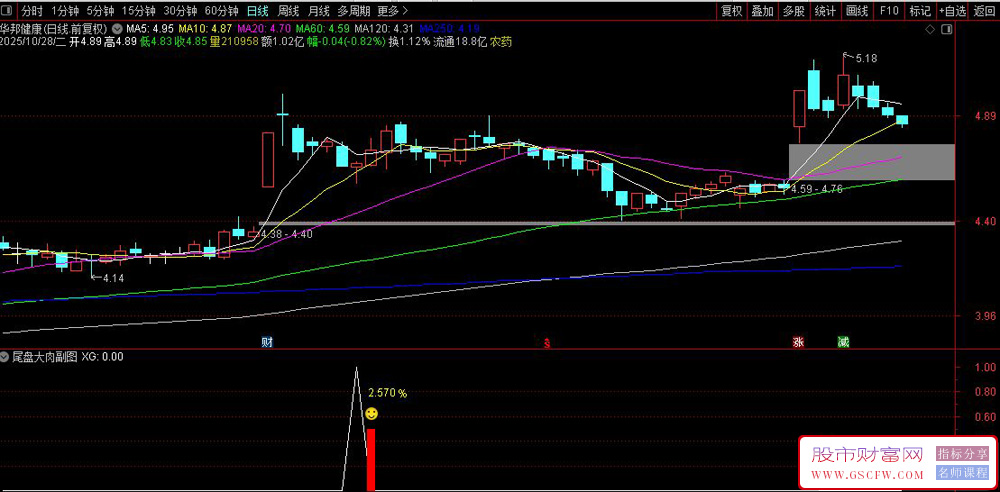1000x492 pixels.
Task: Click the red S marker on timeline
Action: click(x=547, y=343)
